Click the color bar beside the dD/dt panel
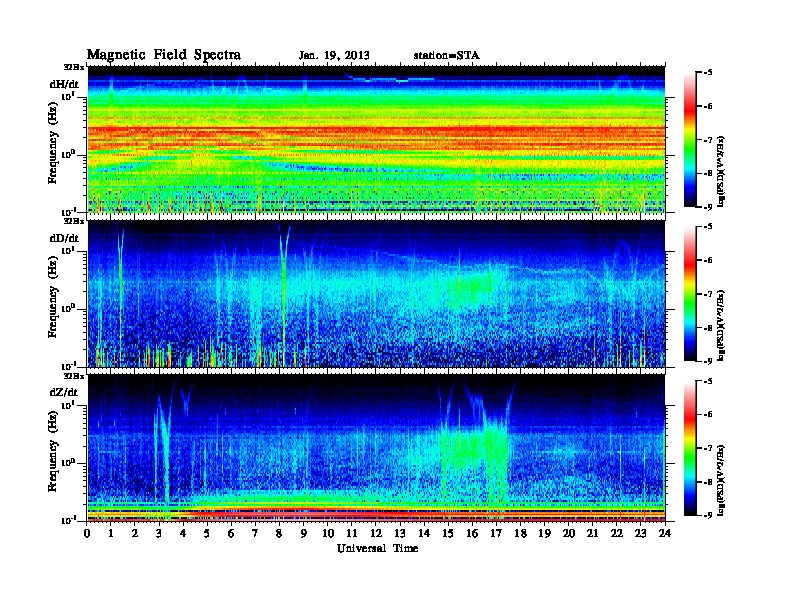Viewport: 792px width, 612px height. pos(690,294)
